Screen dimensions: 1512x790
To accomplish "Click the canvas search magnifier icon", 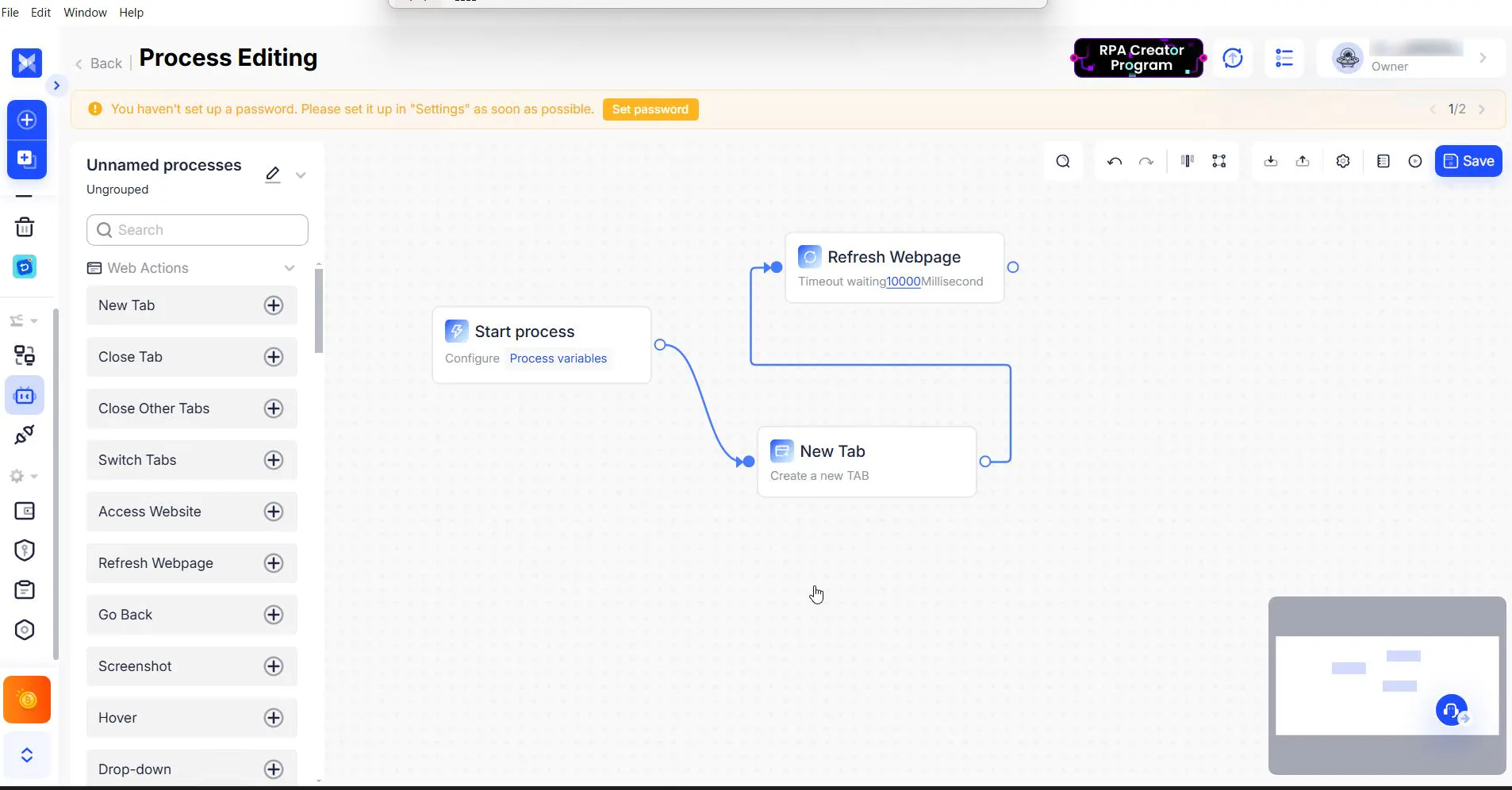I will tap(1063, 161).
